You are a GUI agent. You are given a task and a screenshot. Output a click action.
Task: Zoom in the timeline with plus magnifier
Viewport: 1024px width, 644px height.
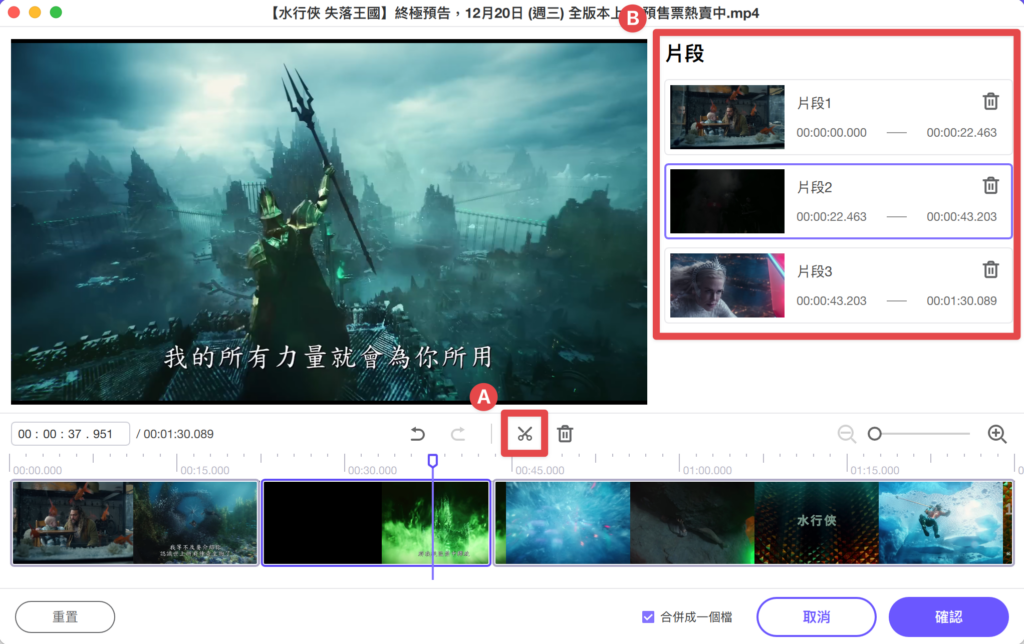pyautogui.click(x=997, y=434)
